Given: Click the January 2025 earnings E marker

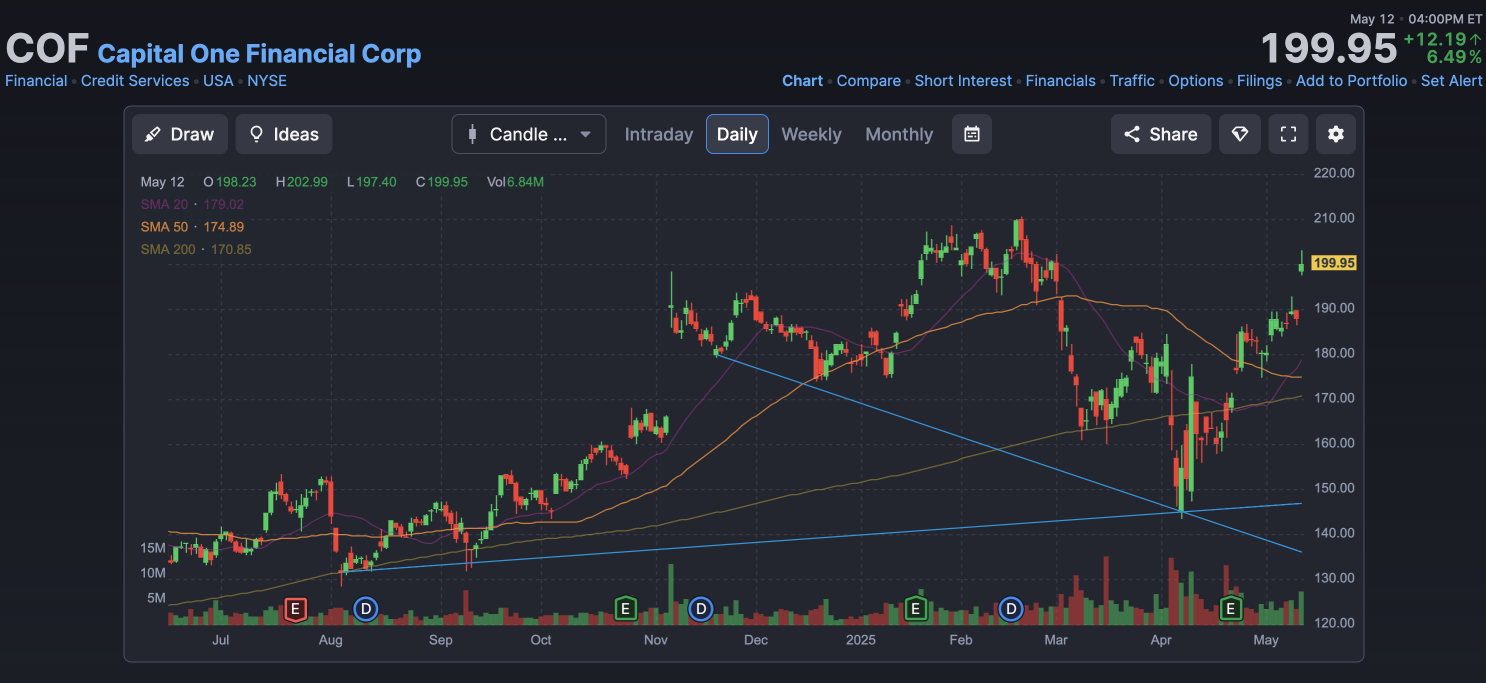Looking at the screenshot, I should coord(915,608).
